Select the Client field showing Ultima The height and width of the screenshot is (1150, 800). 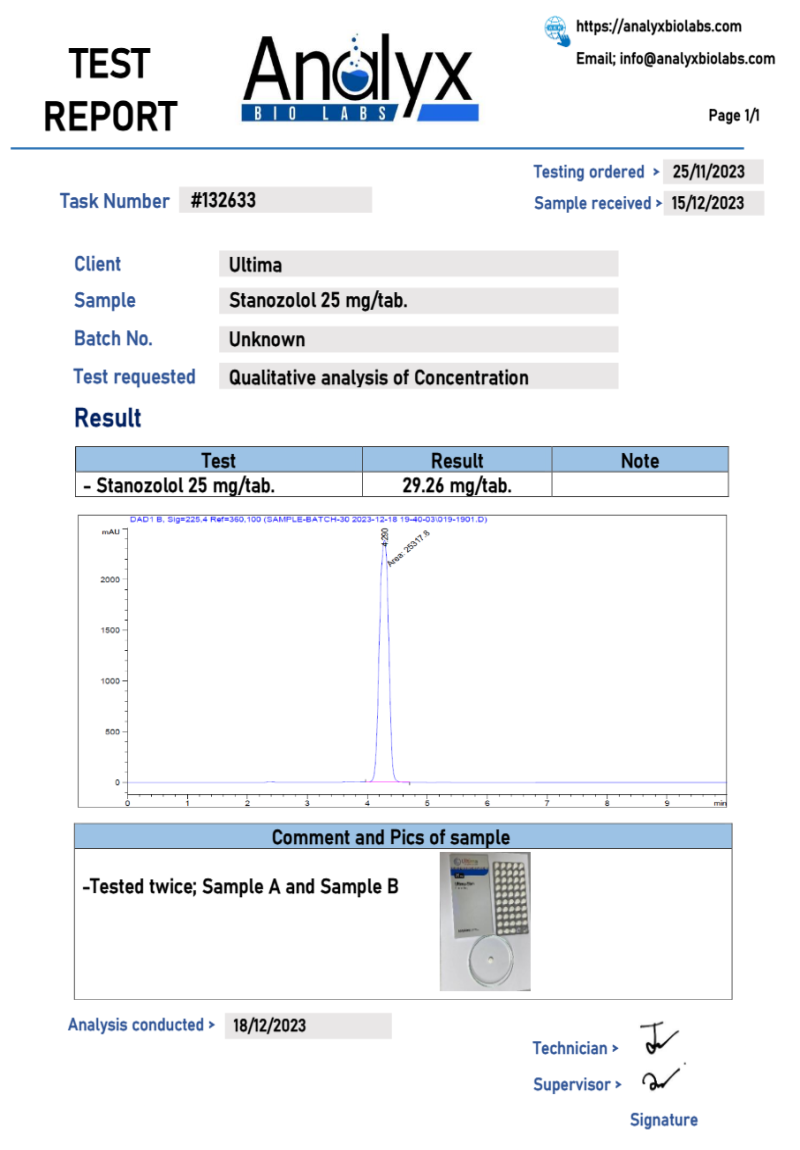coord(418,265)
